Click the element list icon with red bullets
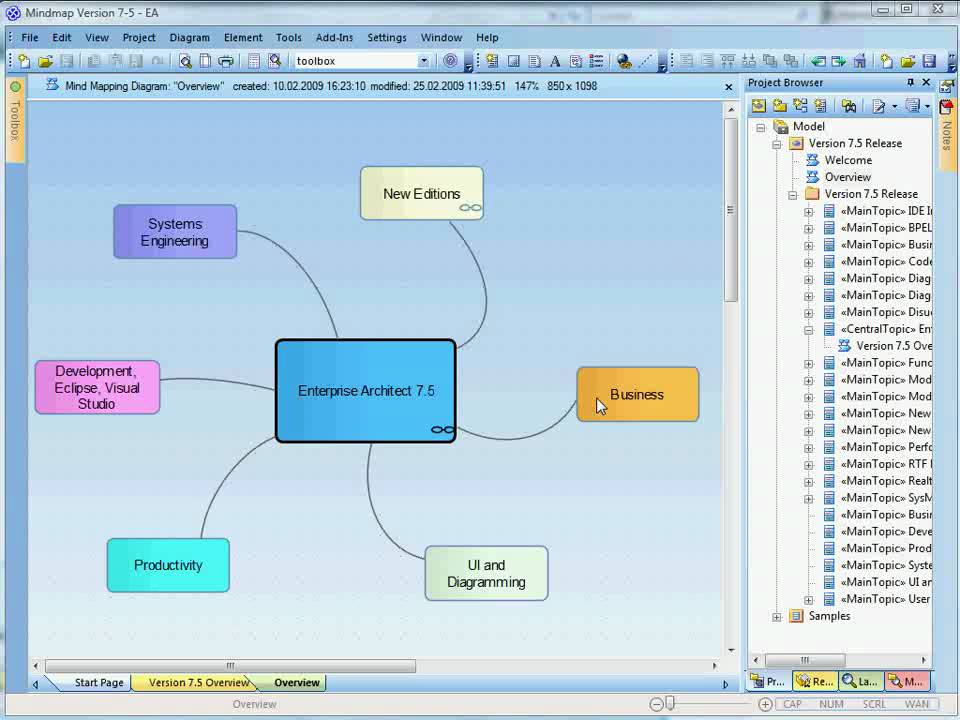 tap(596, 61)
